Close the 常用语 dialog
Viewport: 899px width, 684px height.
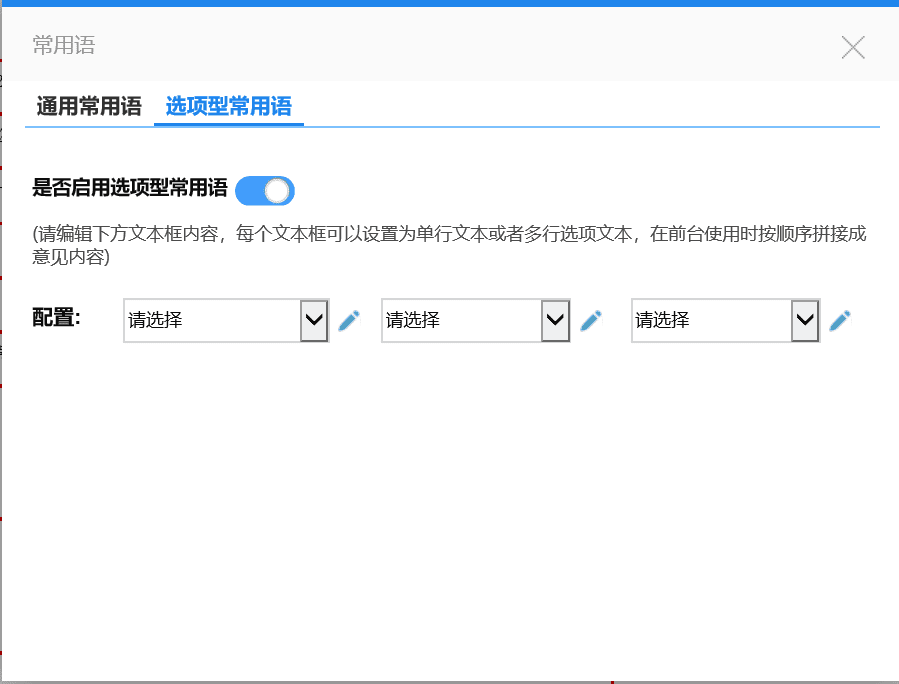coord(853,47)
